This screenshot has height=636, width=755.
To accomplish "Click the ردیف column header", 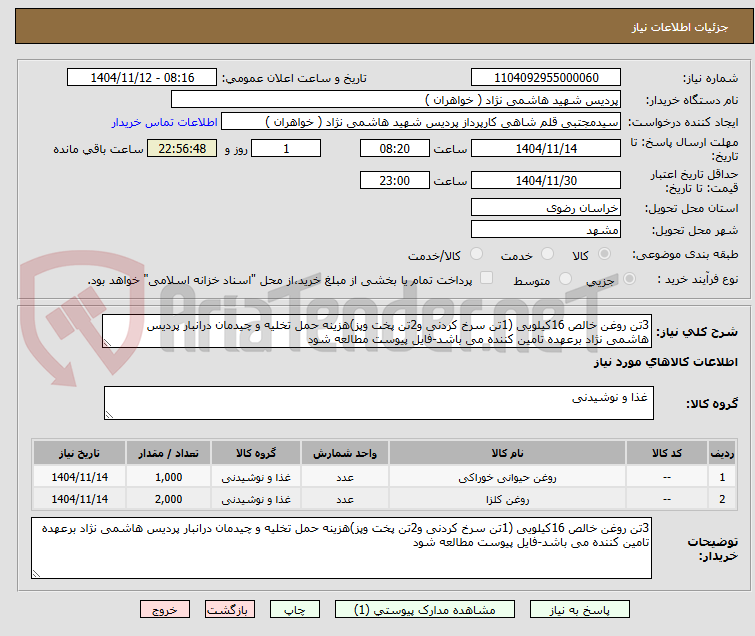I will (722, 453).
